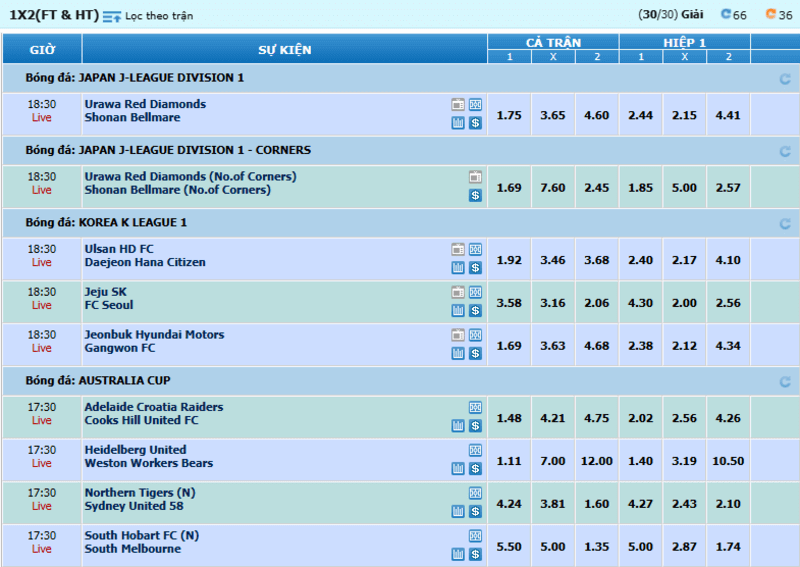Open South Melbourne team link
The width and height of the screenshot is (800, 567).
[133, 549]
